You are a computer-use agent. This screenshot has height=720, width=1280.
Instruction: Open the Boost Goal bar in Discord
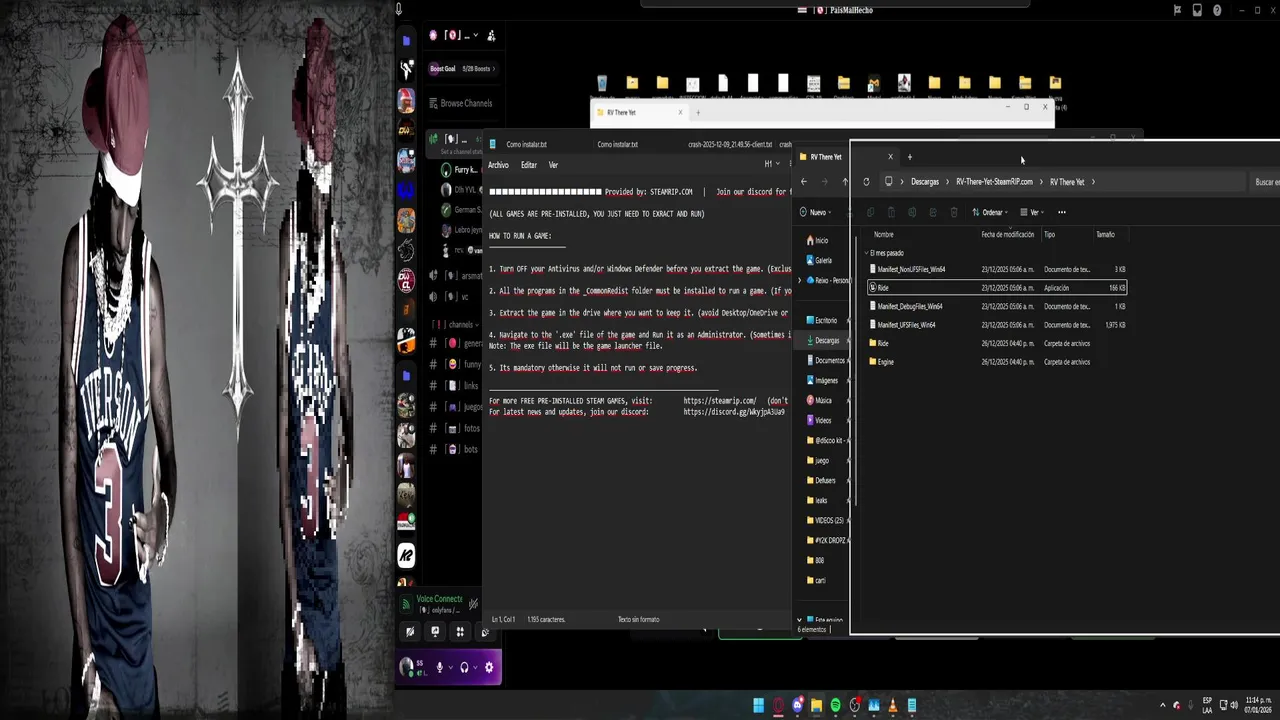(x=461, y=69)
